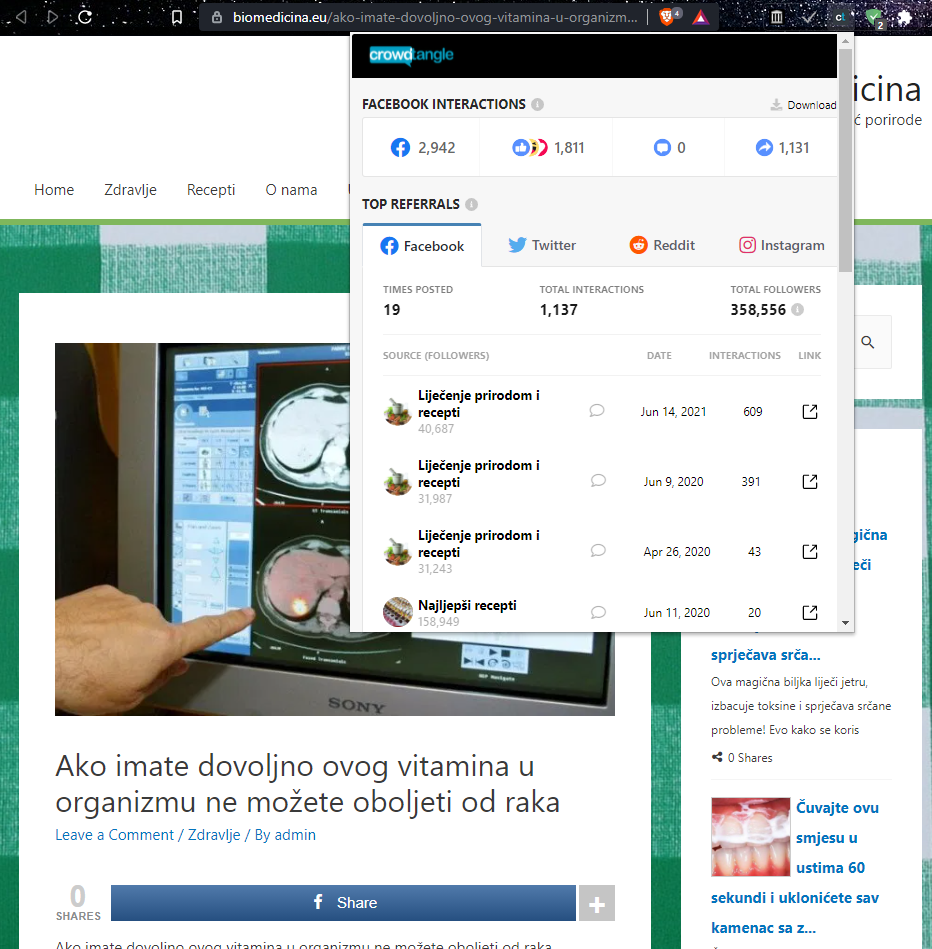Click the Facebook Share button
Image resolution: width=932 pixels, height=949 pixels.
(343, 903)
